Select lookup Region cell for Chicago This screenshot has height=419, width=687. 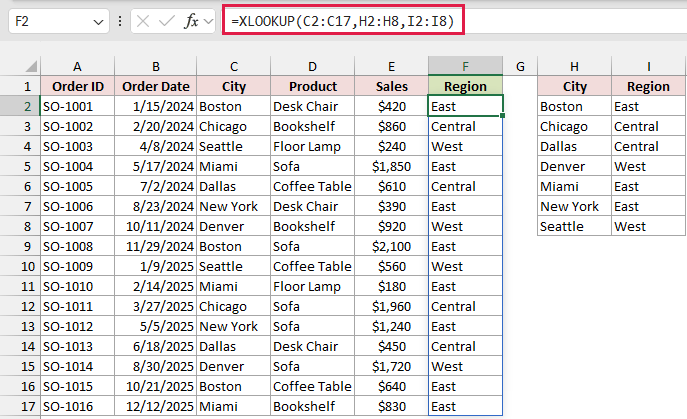pos(648,127)
